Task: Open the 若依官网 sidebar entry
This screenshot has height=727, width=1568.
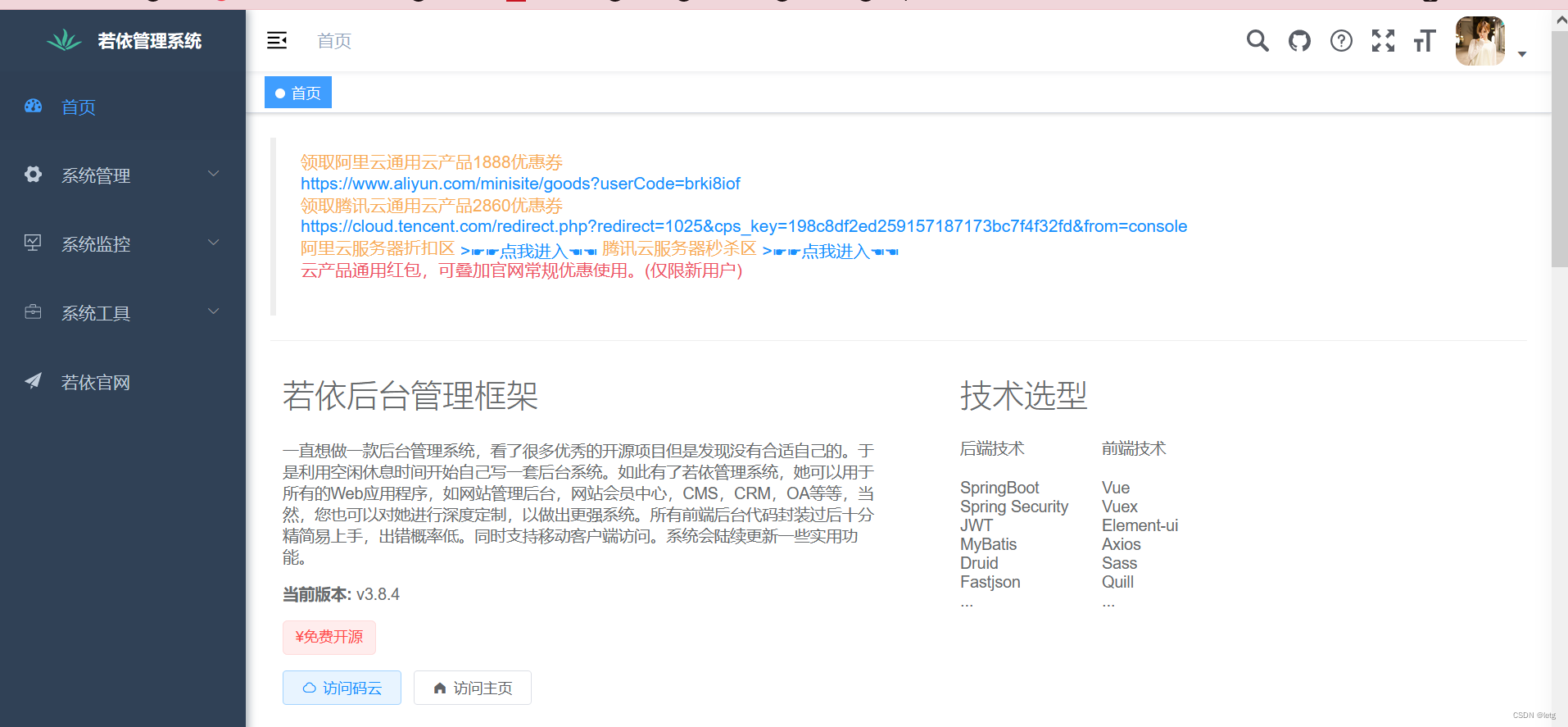Action: [123, 381]
